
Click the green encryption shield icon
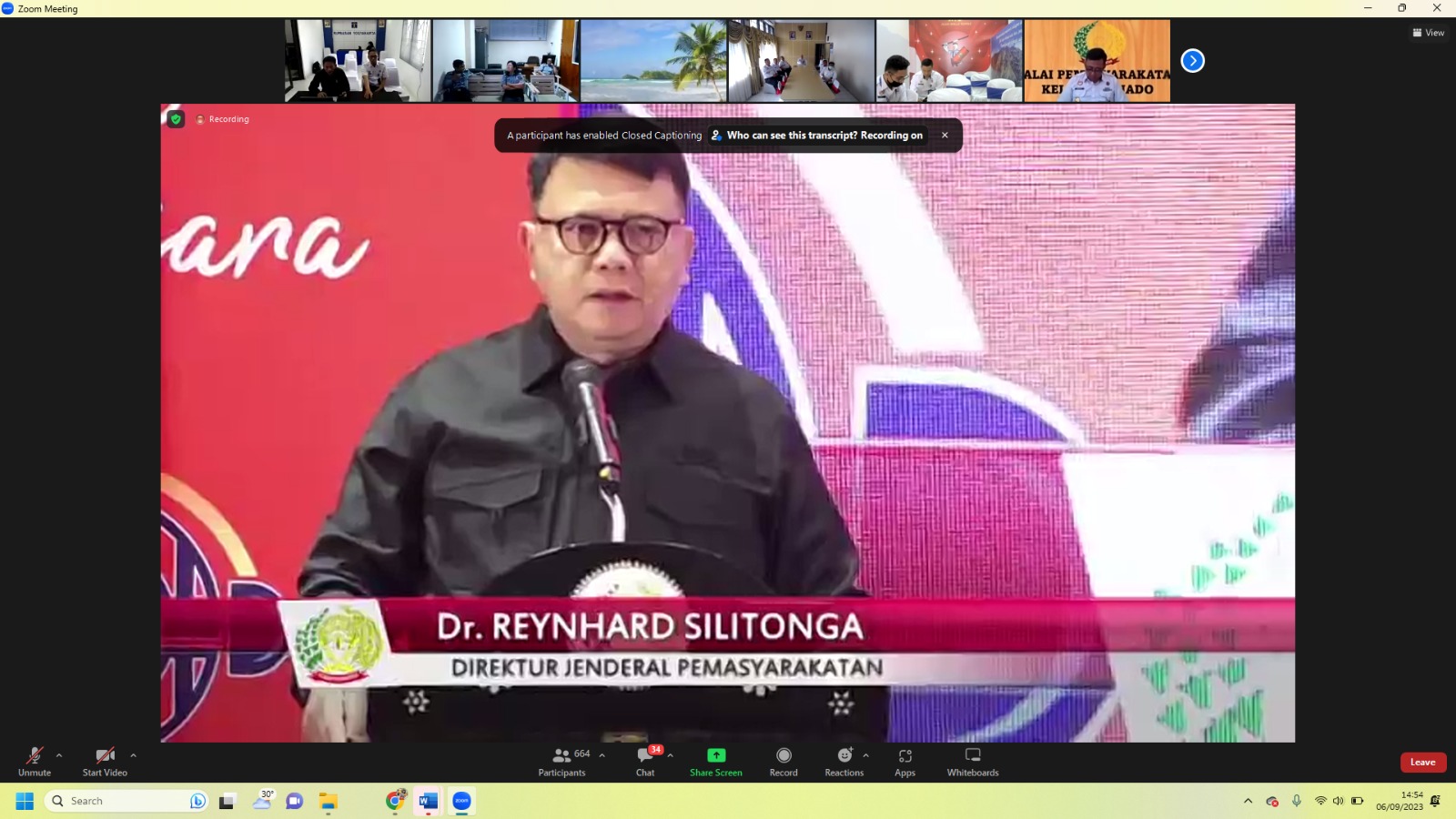coord(177,119)
